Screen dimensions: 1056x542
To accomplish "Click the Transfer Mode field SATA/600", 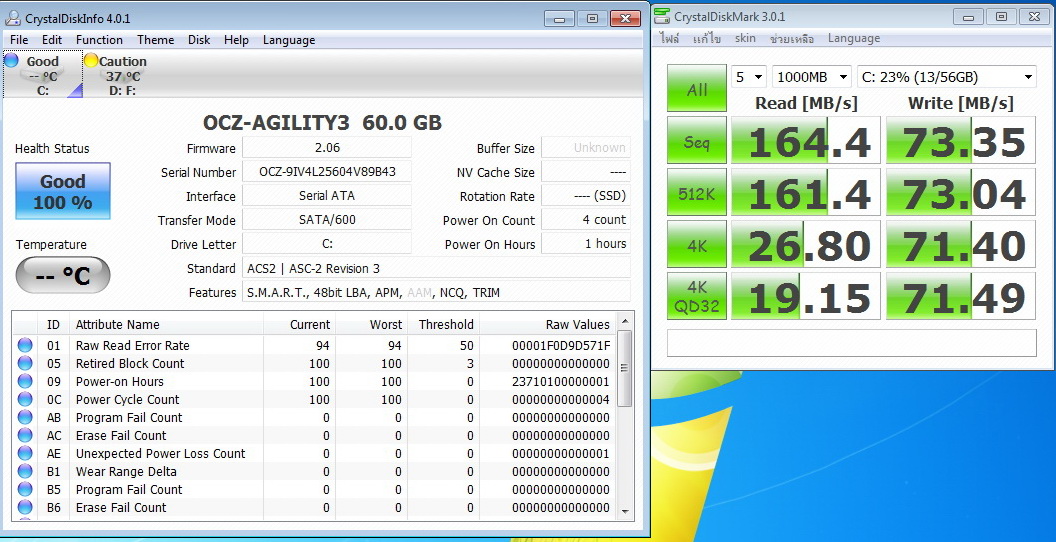I will (x=327, y=220).
